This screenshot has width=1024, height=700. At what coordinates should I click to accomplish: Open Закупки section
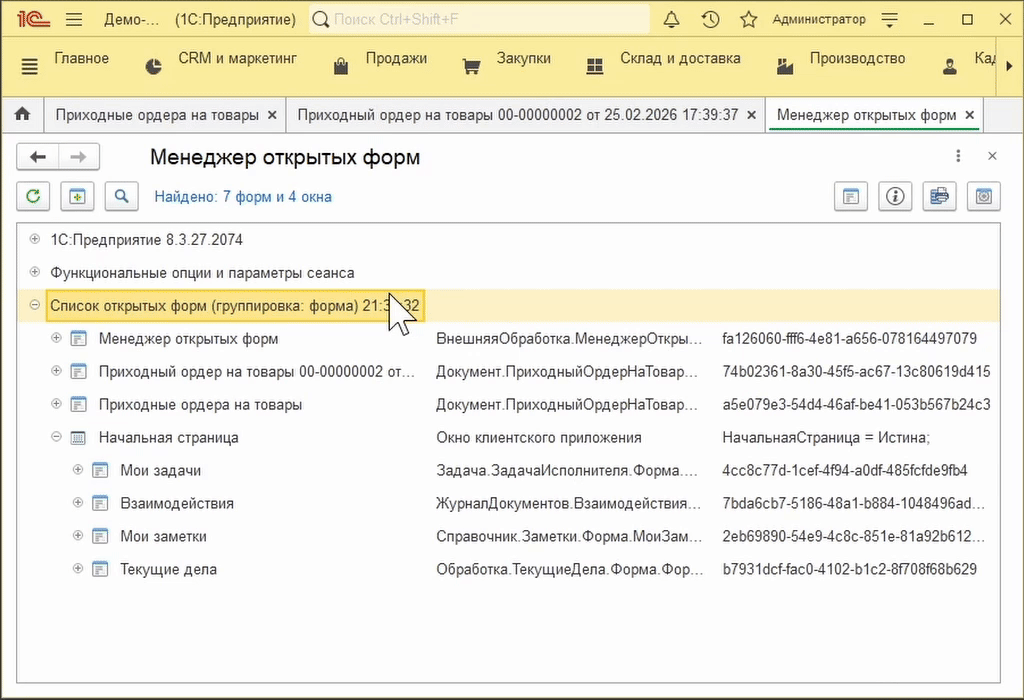[524, 58]
